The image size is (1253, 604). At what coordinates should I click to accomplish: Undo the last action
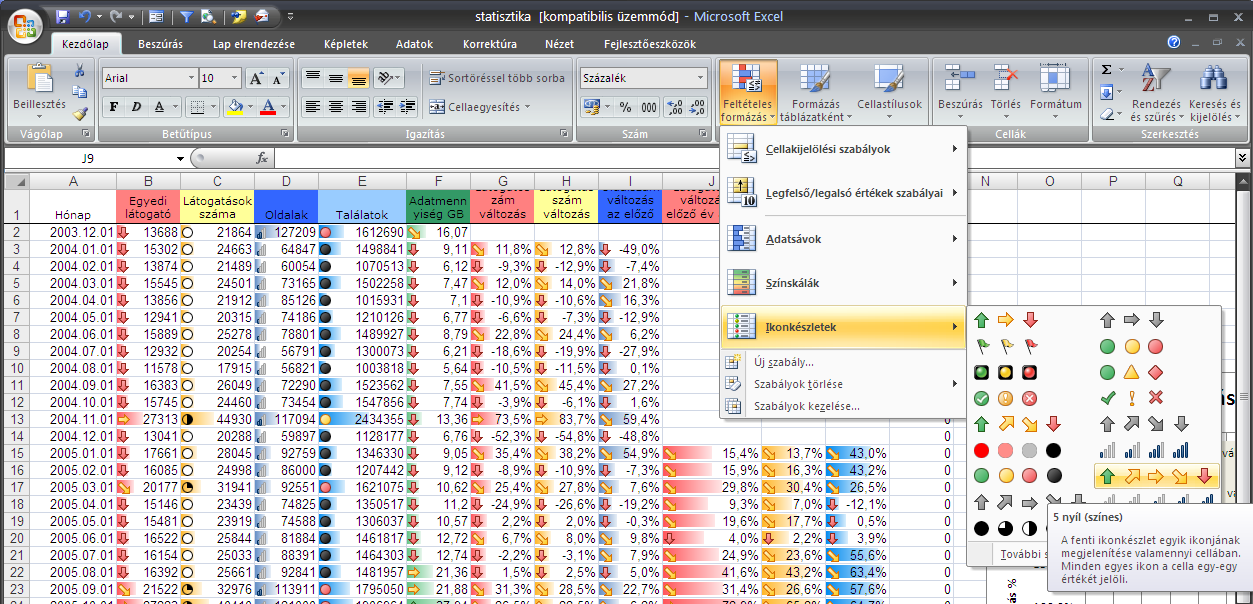point(86,17)
